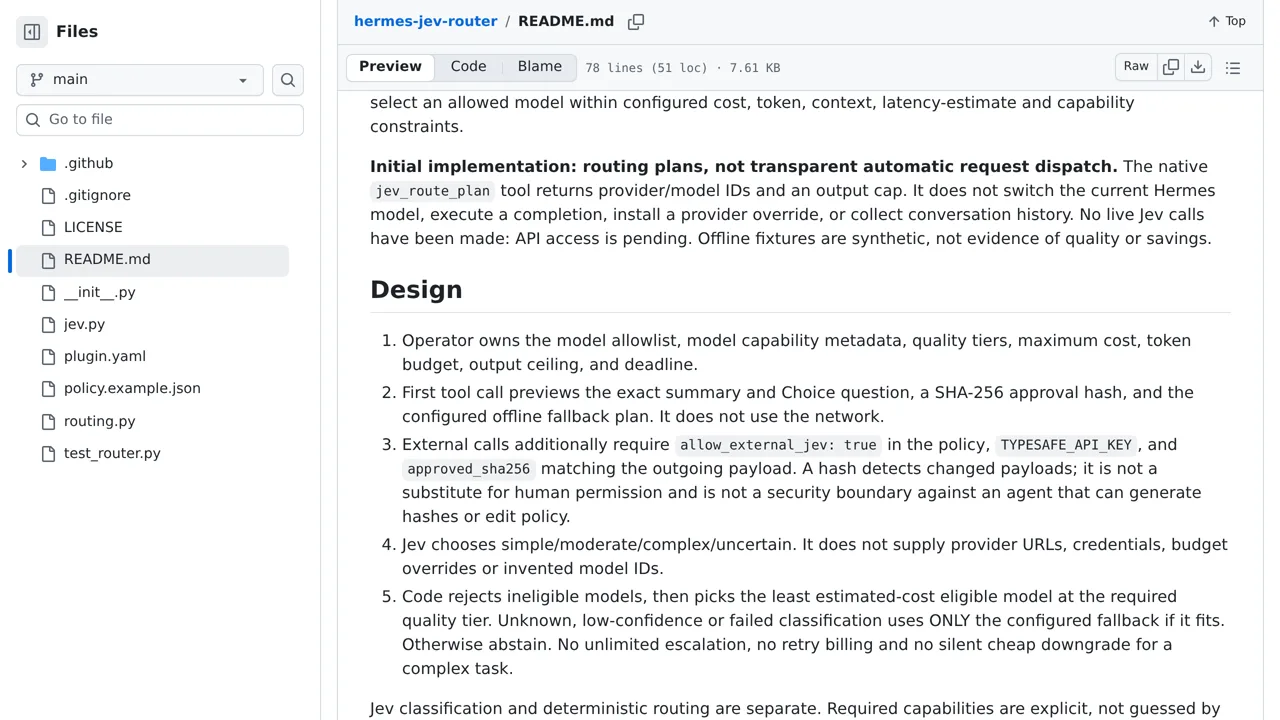Image resolution: width=1280 pixels, height=720 pixels.
Task: Copy raw file contents icon
Action: pyautogui.click(x=1171, y=67)
